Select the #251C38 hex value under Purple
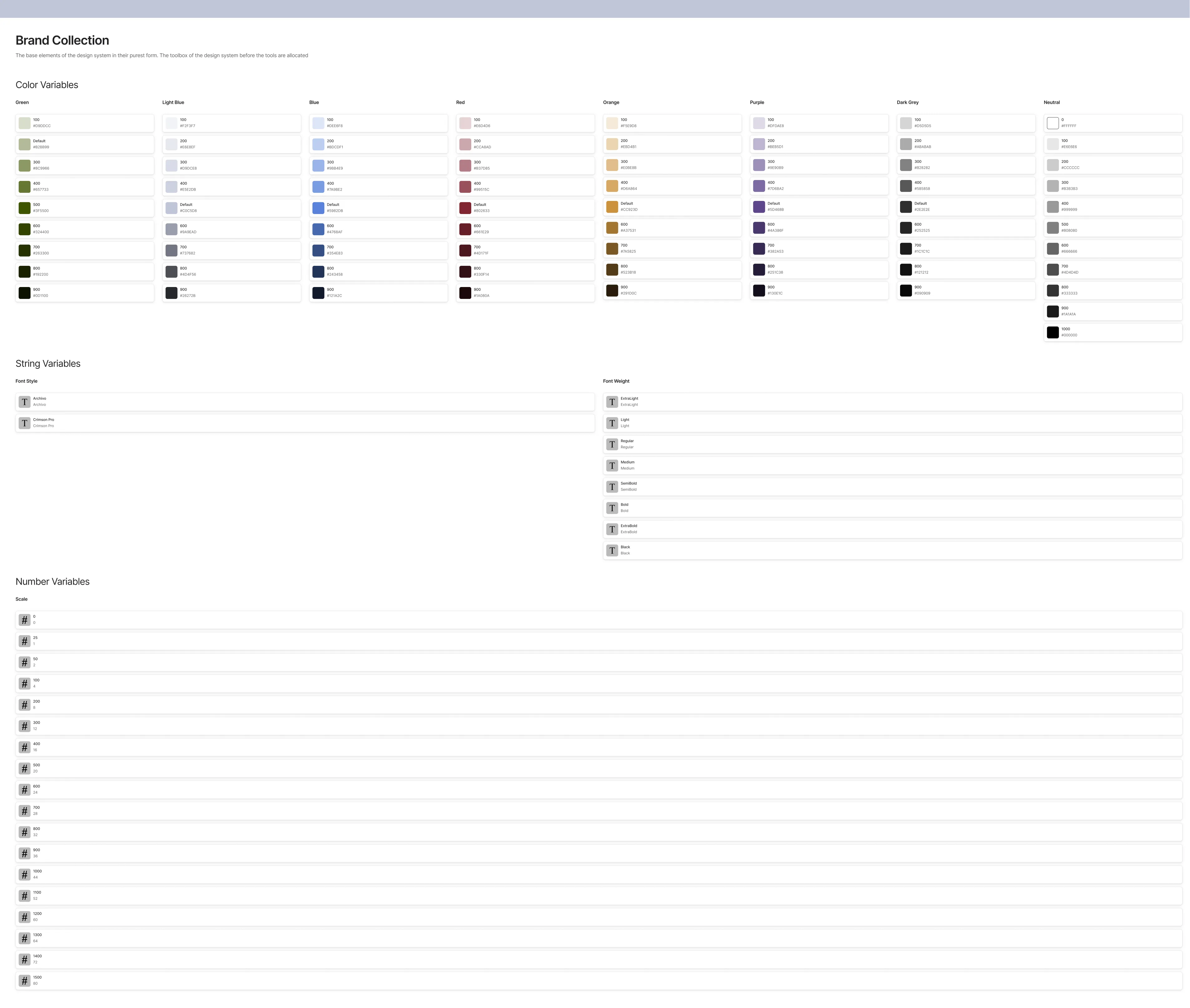The image size is (1190, 1008). (775, 273)
